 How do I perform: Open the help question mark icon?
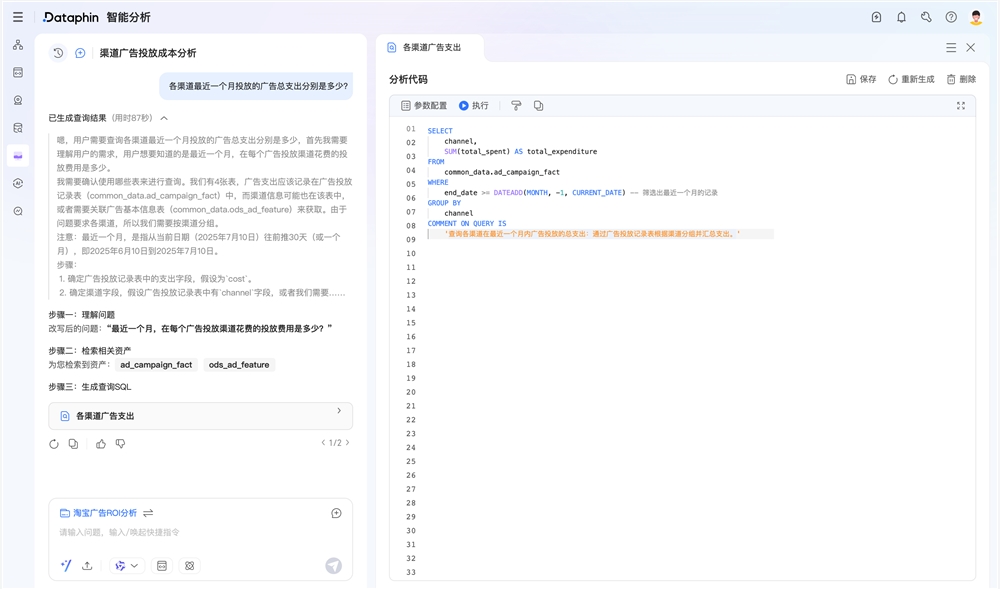pos(951,17)
